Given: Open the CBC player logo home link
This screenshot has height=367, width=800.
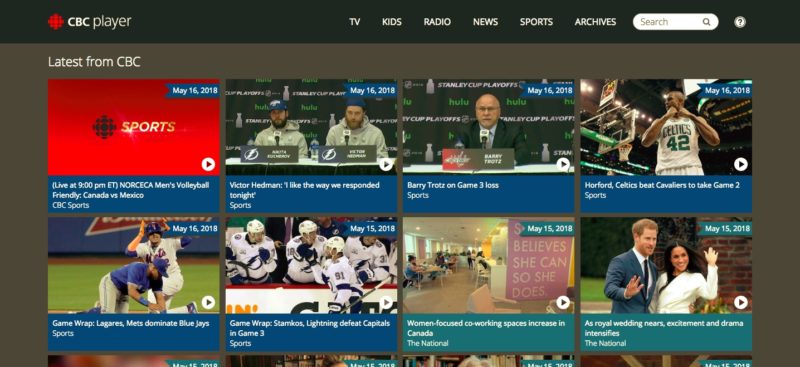Looking at the screenshot, I should coord(90,22).
